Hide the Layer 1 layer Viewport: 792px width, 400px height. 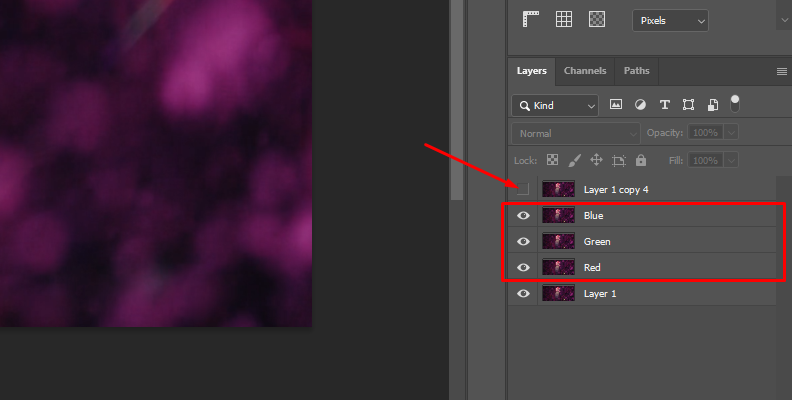pyautogui.click(x=523, y=293)
